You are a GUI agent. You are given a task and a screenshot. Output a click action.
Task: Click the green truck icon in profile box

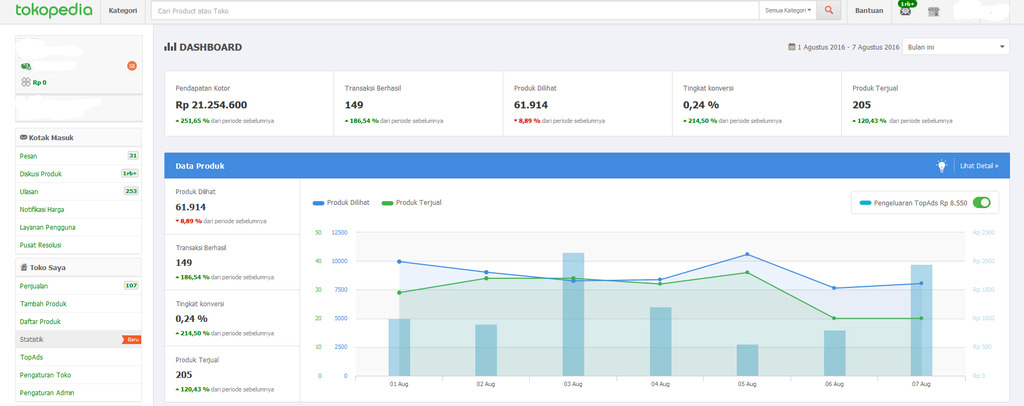[25, 66]
